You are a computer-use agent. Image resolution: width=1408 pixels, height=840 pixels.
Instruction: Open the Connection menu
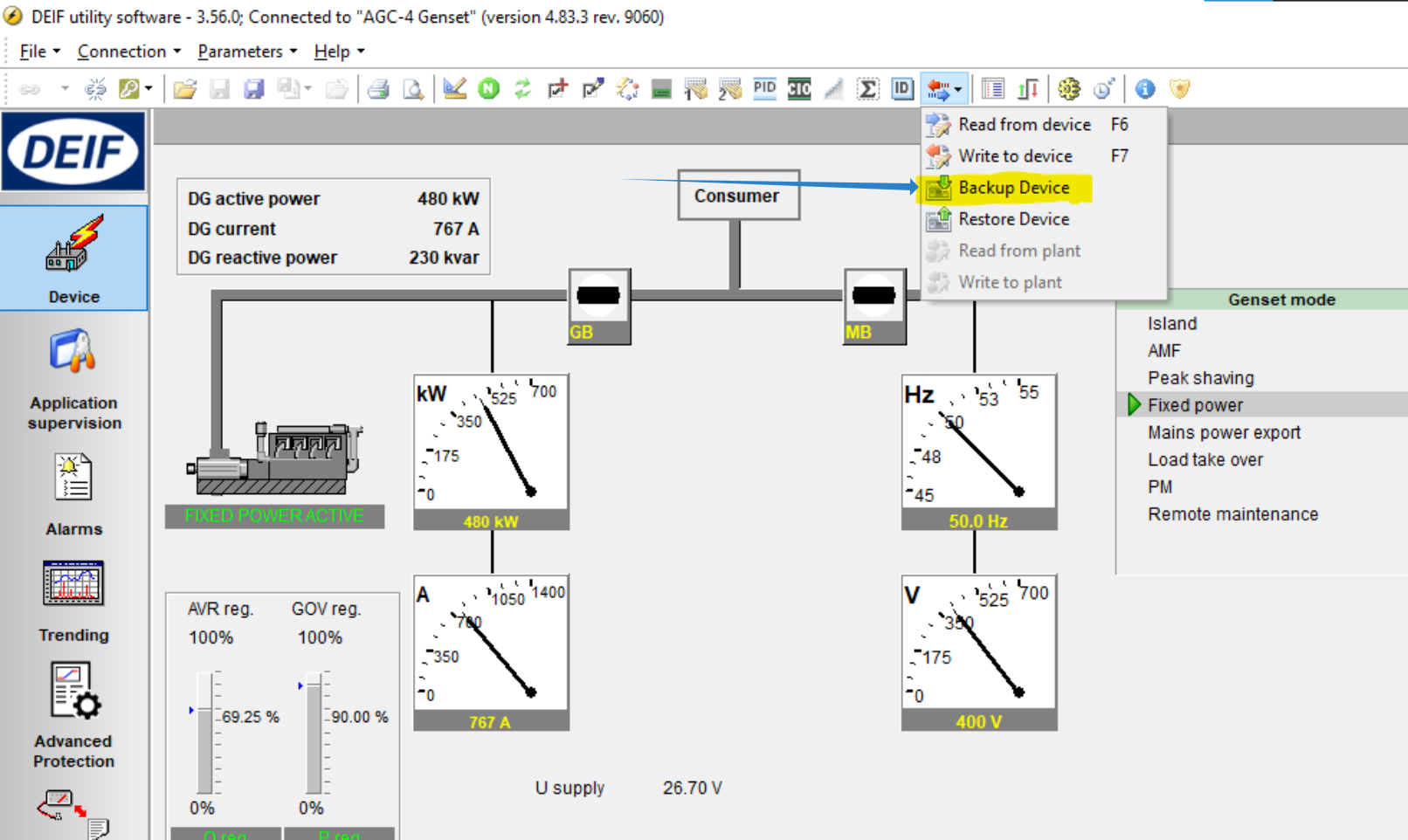[128, 52]
